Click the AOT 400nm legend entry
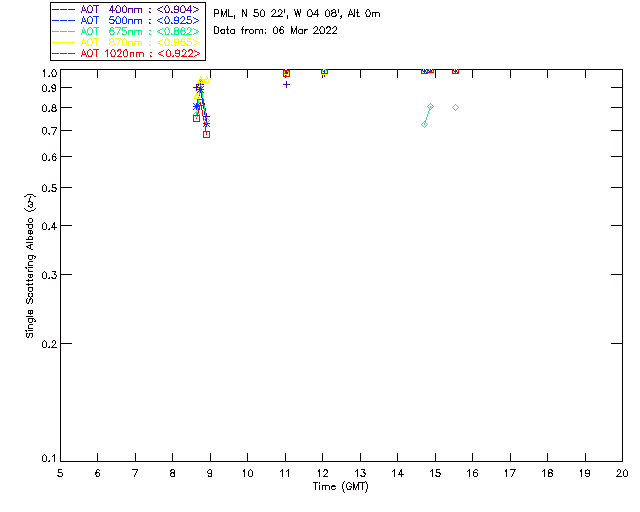640x512 pixels. coord(126,9)
